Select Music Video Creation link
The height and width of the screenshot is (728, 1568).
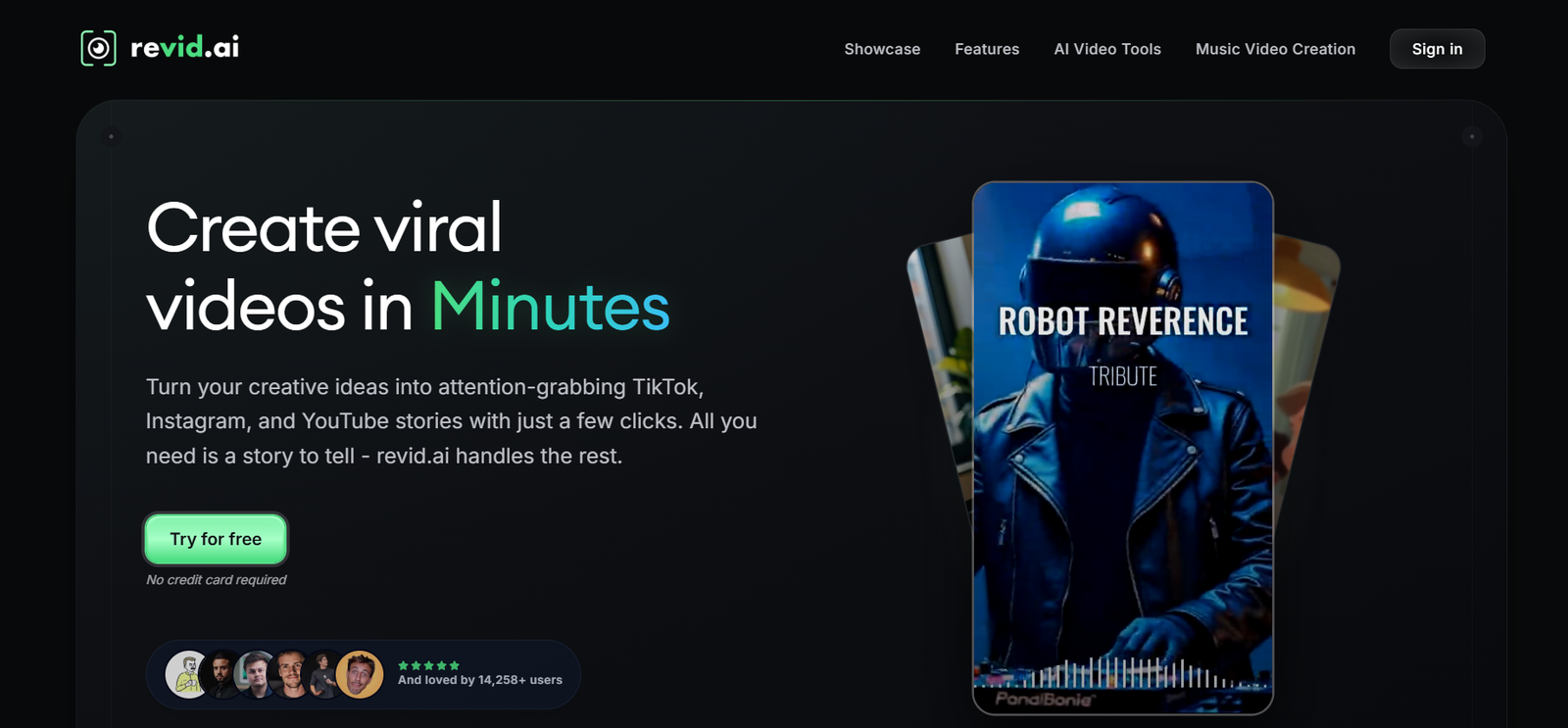[1275, 49]
